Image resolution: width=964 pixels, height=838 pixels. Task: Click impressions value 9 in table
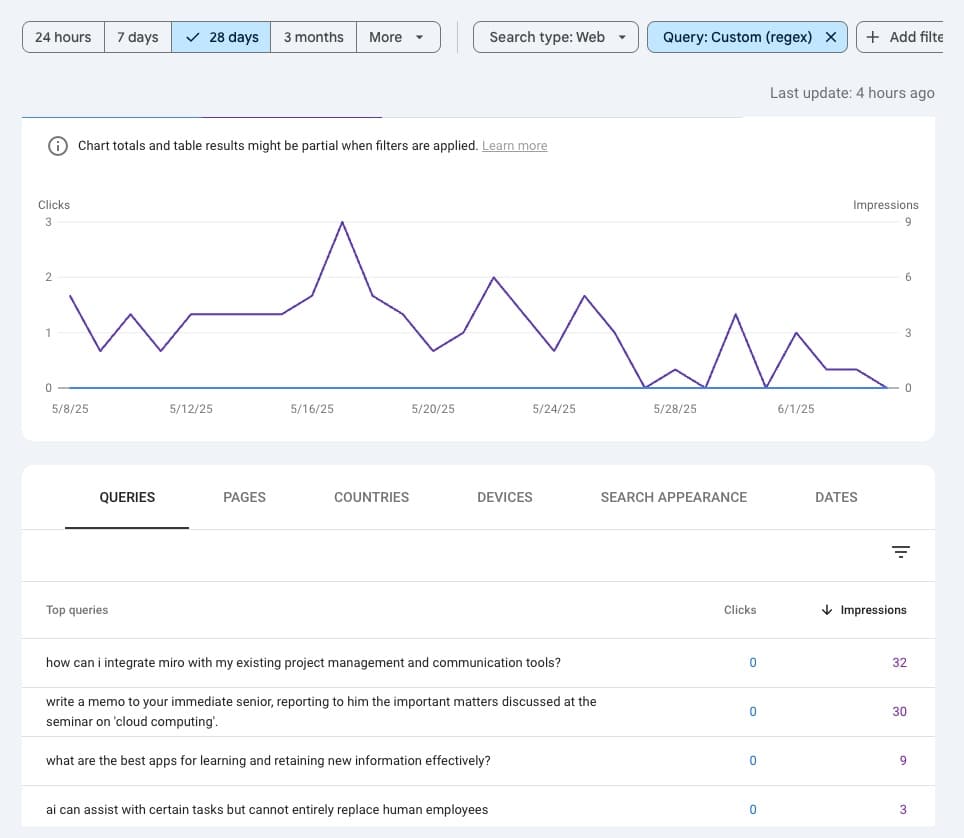coord(903,761)
